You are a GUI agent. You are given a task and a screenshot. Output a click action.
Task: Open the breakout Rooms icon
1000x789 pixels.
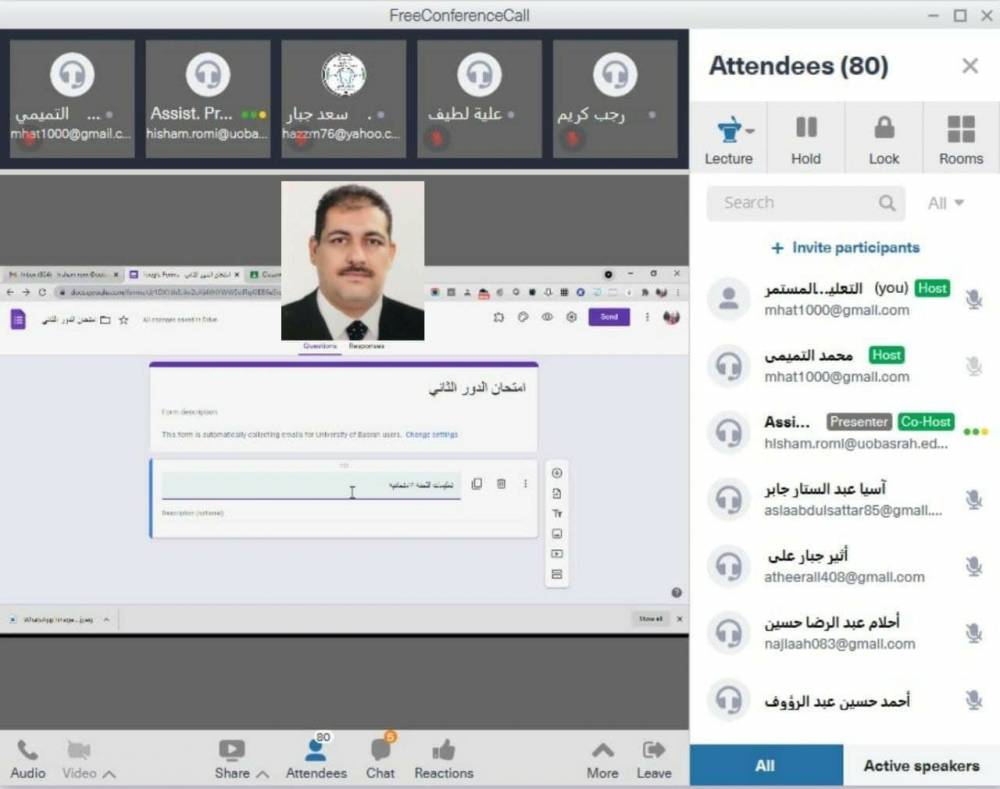tap(960, 128)
